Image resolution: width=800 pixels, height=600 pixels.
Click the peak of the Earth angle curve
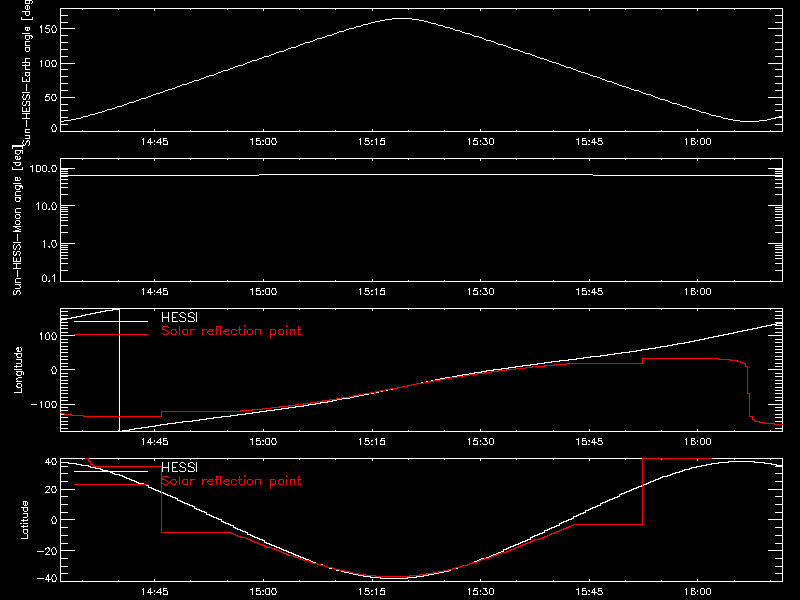coord(403,18)
